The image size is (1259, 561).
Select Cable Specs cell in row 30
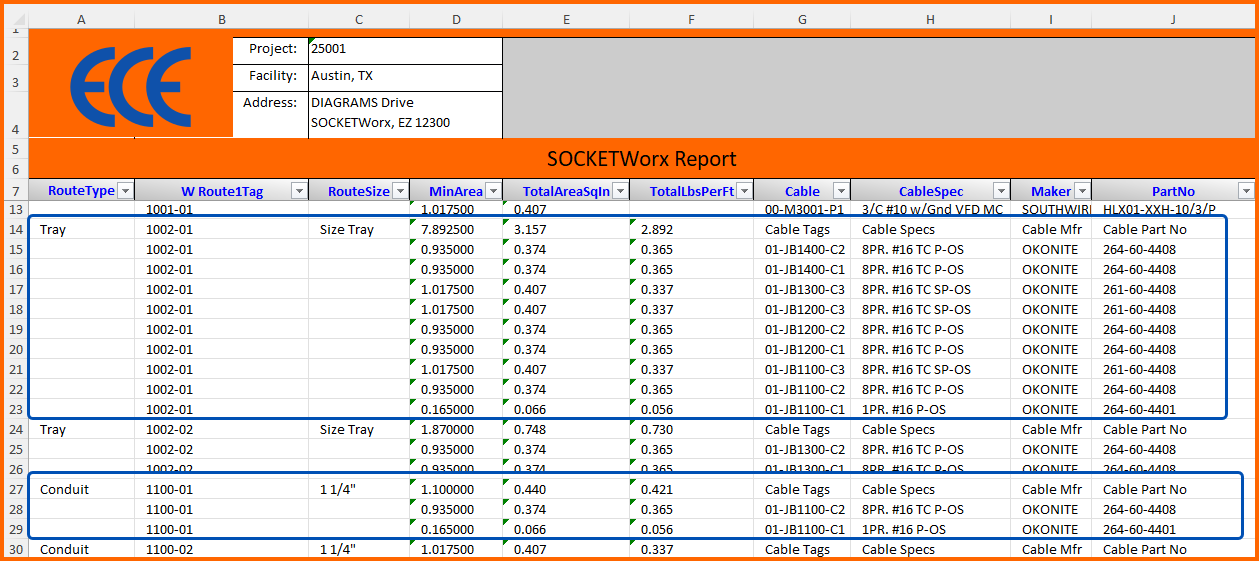click(931, 550)
